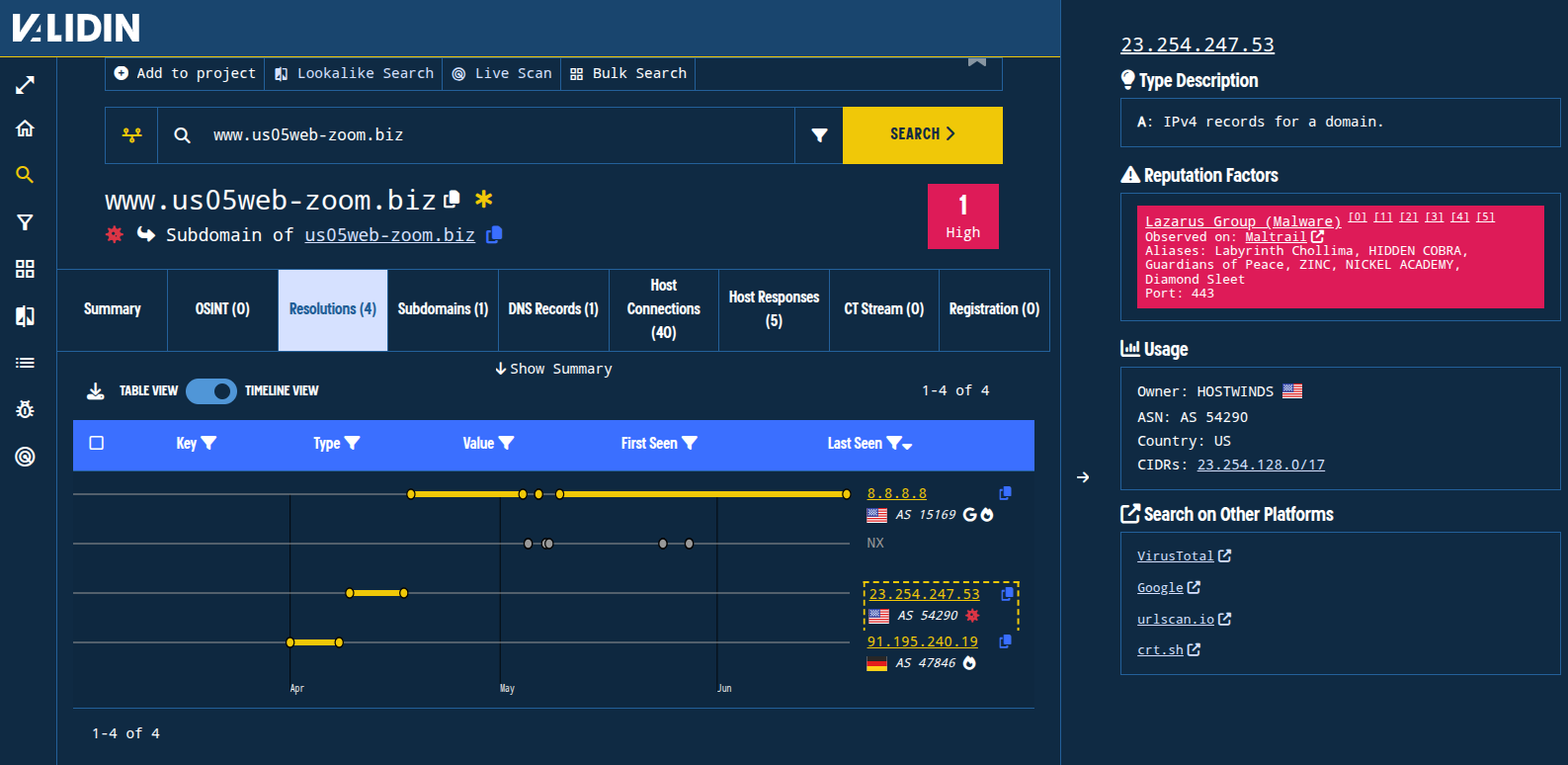Open the 8.8.8.8 link in timeline
1568x765 pixels.
pyautogui.click(x=897, y=493)
